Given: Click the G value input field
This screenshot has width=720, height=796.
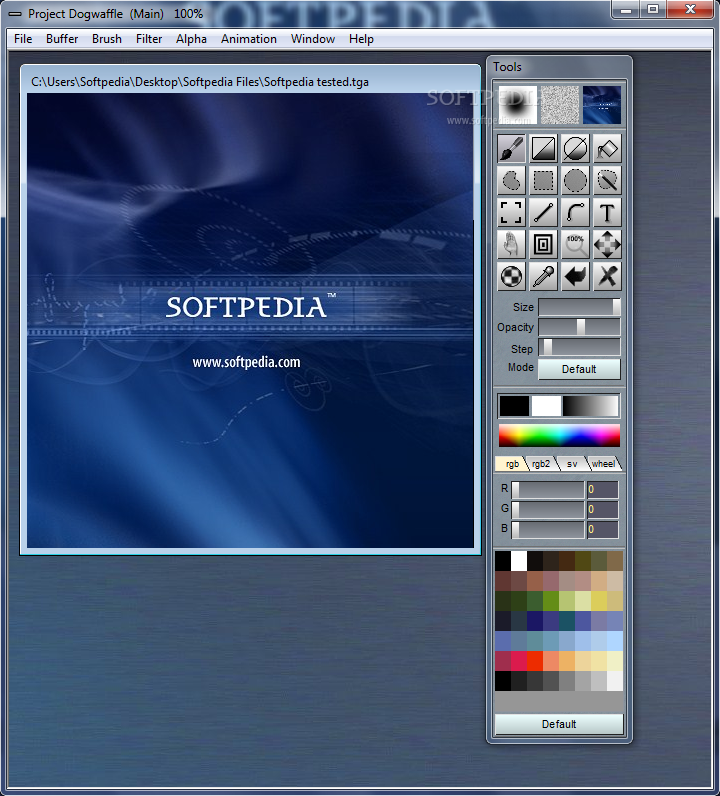Looking at the screenshot, I should tap(603, 510).
